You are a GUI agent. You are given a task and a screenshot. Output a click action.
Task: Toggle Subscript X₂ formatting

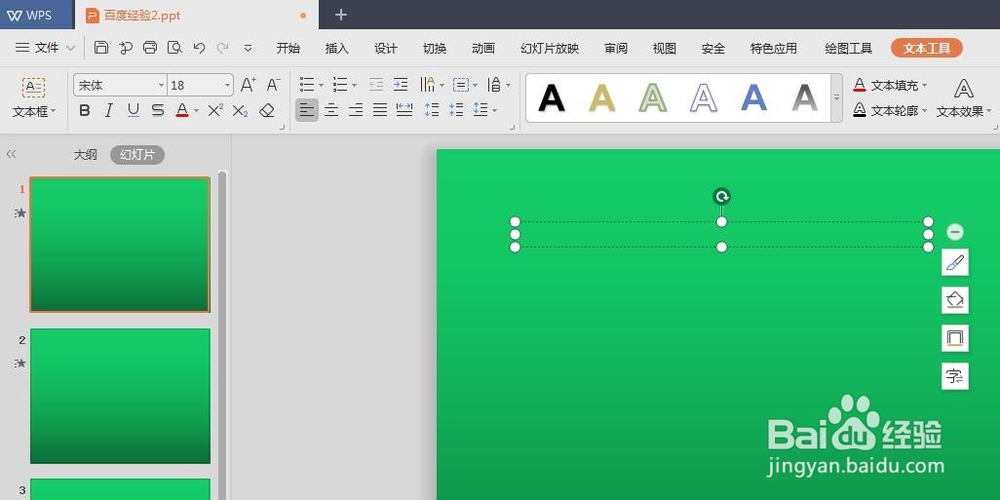(x=240, y=111)
